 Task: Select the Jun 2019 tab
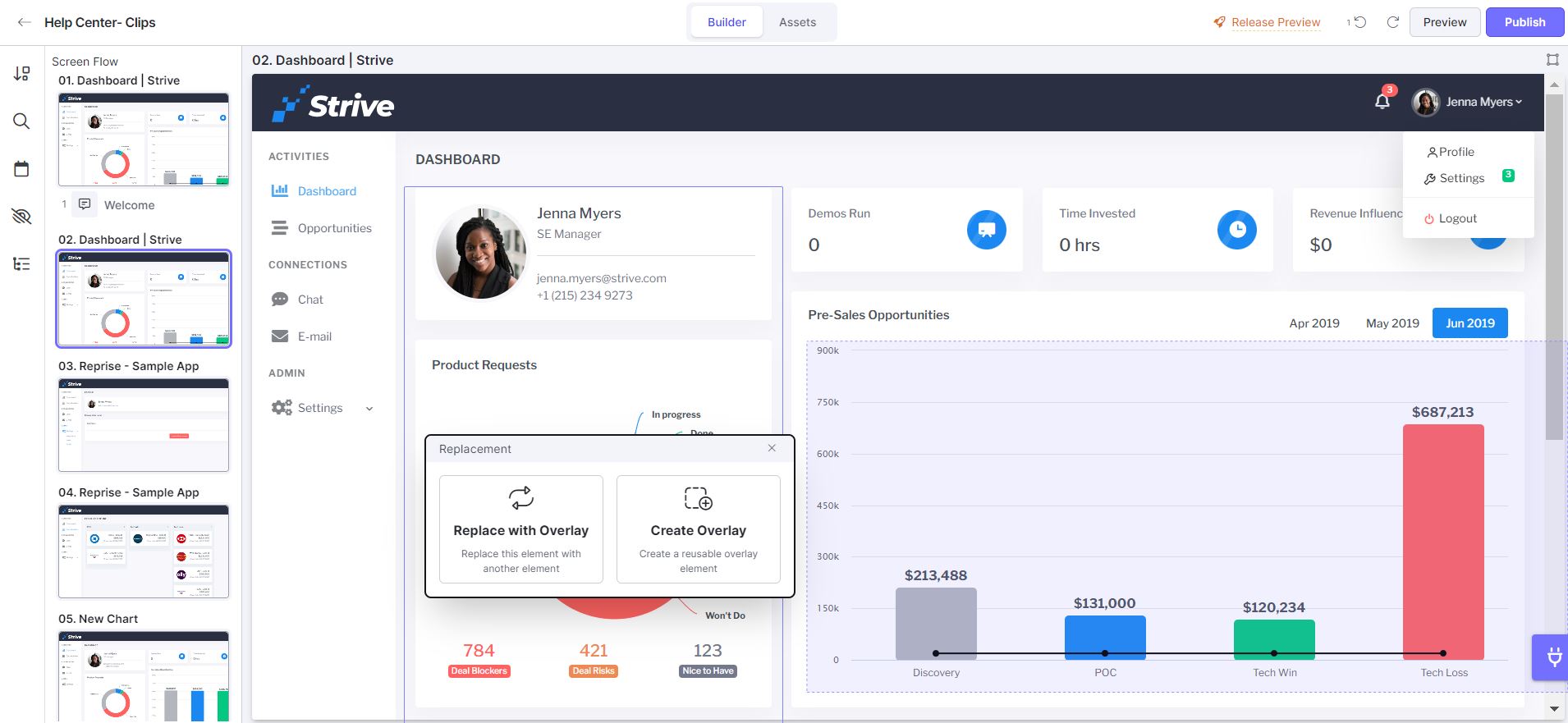[x=1470, y=323]
